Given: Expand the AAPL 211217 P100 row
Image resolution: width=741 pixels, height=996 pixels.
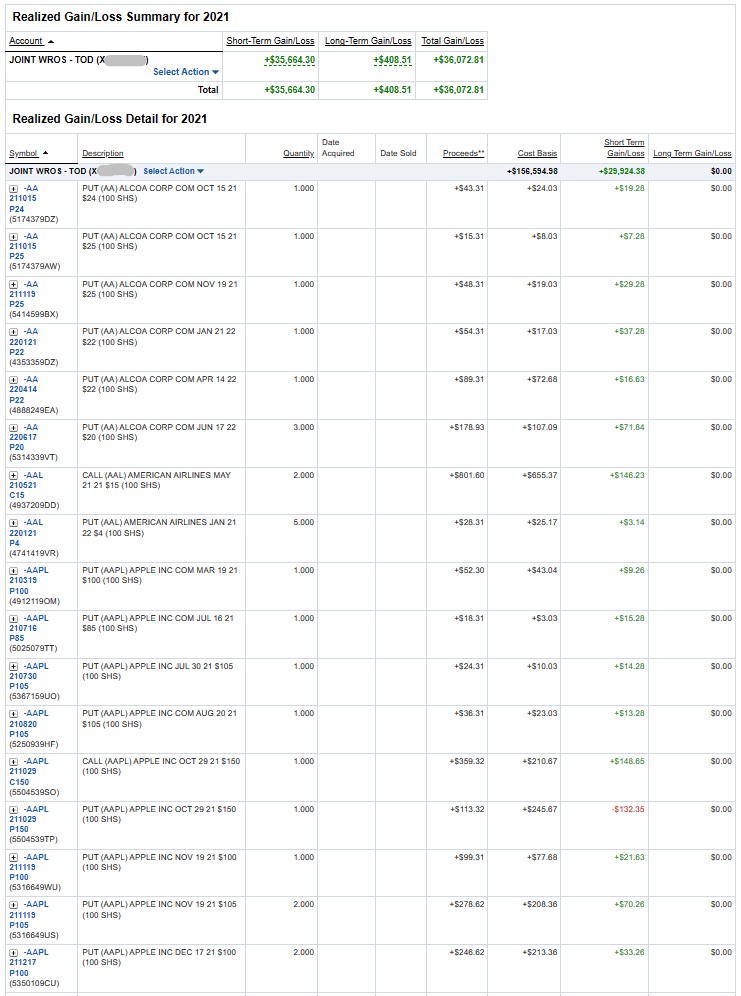Looking at the screenshot, I should click(13, 953).
